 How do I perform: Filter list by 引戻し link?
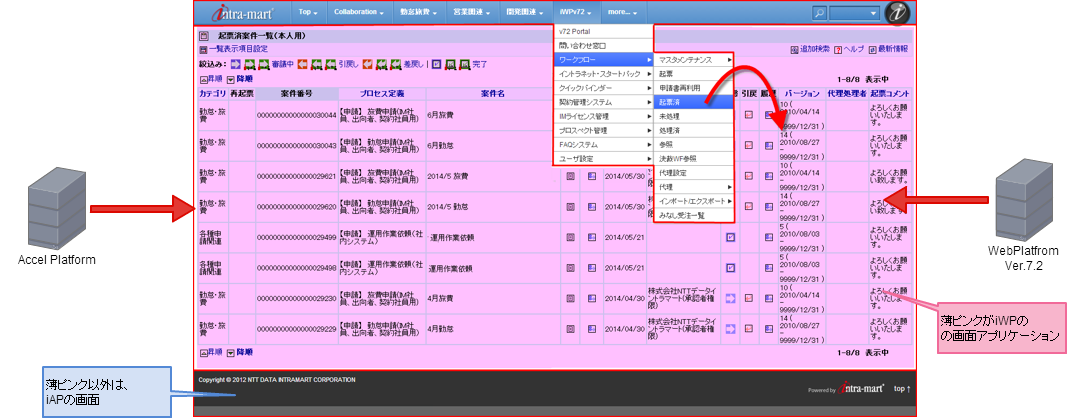pyautogui.click(x=349, y=64)
